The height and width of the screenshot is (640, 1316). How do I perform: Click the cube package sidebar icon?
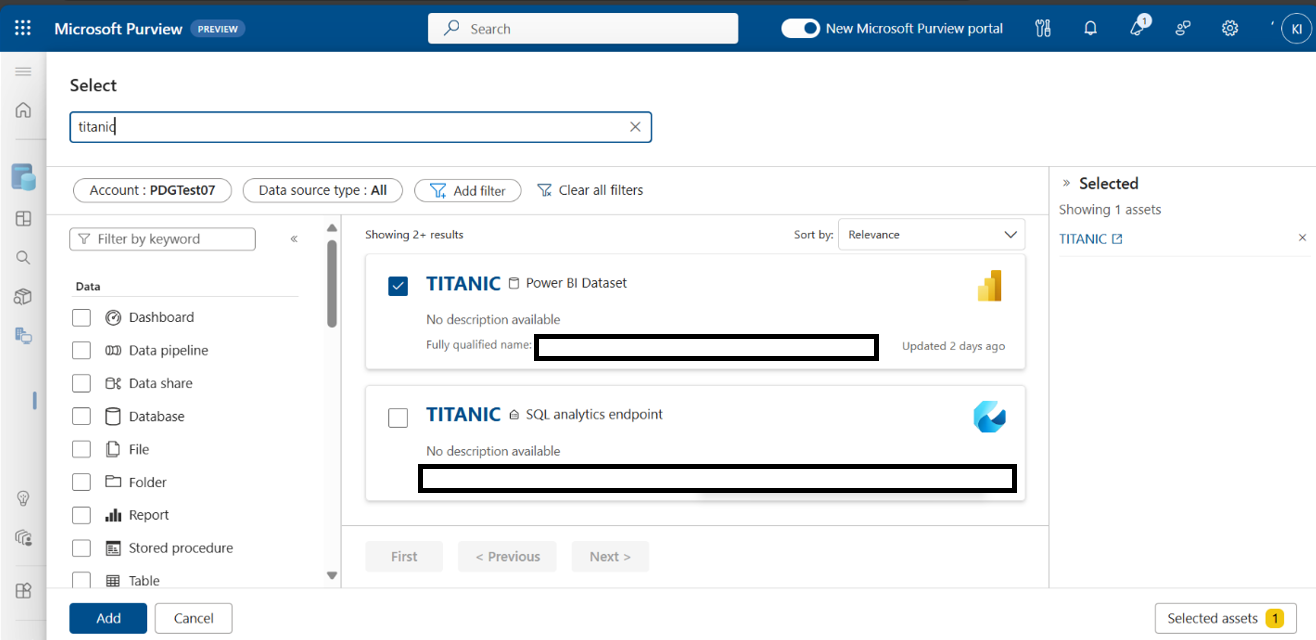(x=23, y=296)
